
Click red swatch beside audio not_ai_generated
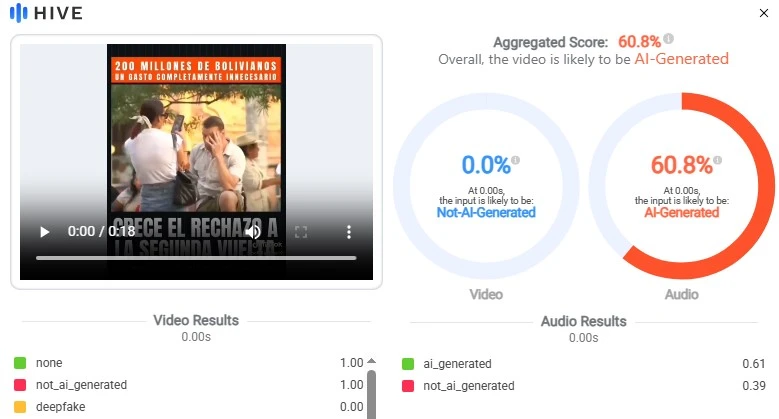point(407,386)
